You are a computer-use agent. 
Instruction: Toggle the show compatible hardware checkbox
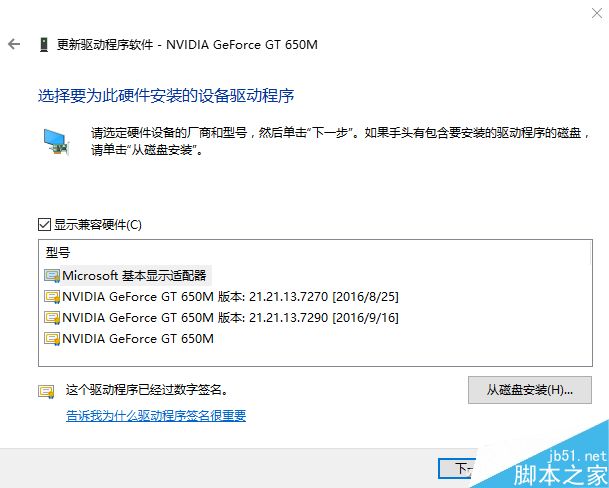[x=44, y=225]
